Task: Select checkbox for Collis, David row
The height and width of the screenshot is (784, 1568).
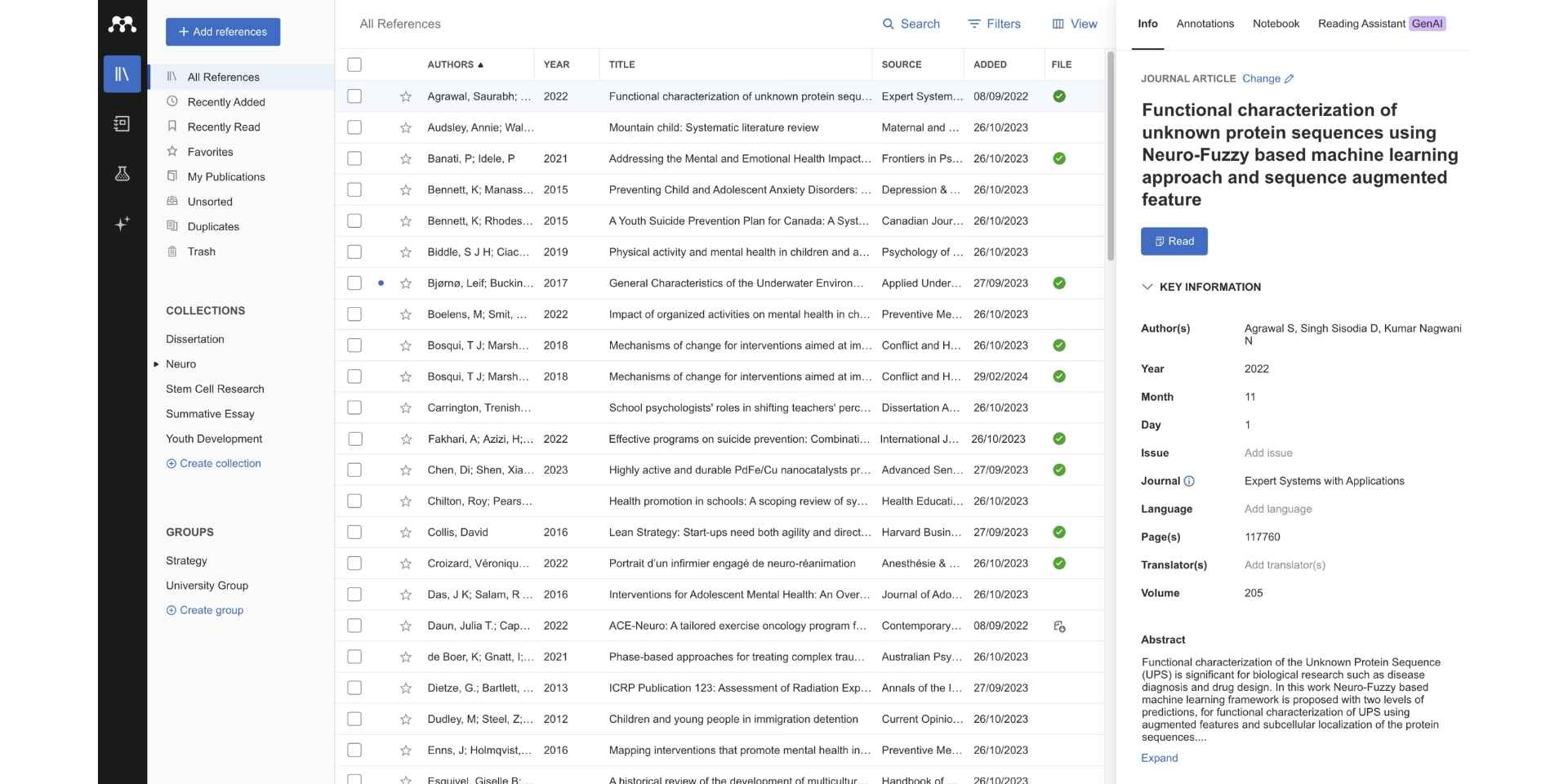Action: (354, 532)
